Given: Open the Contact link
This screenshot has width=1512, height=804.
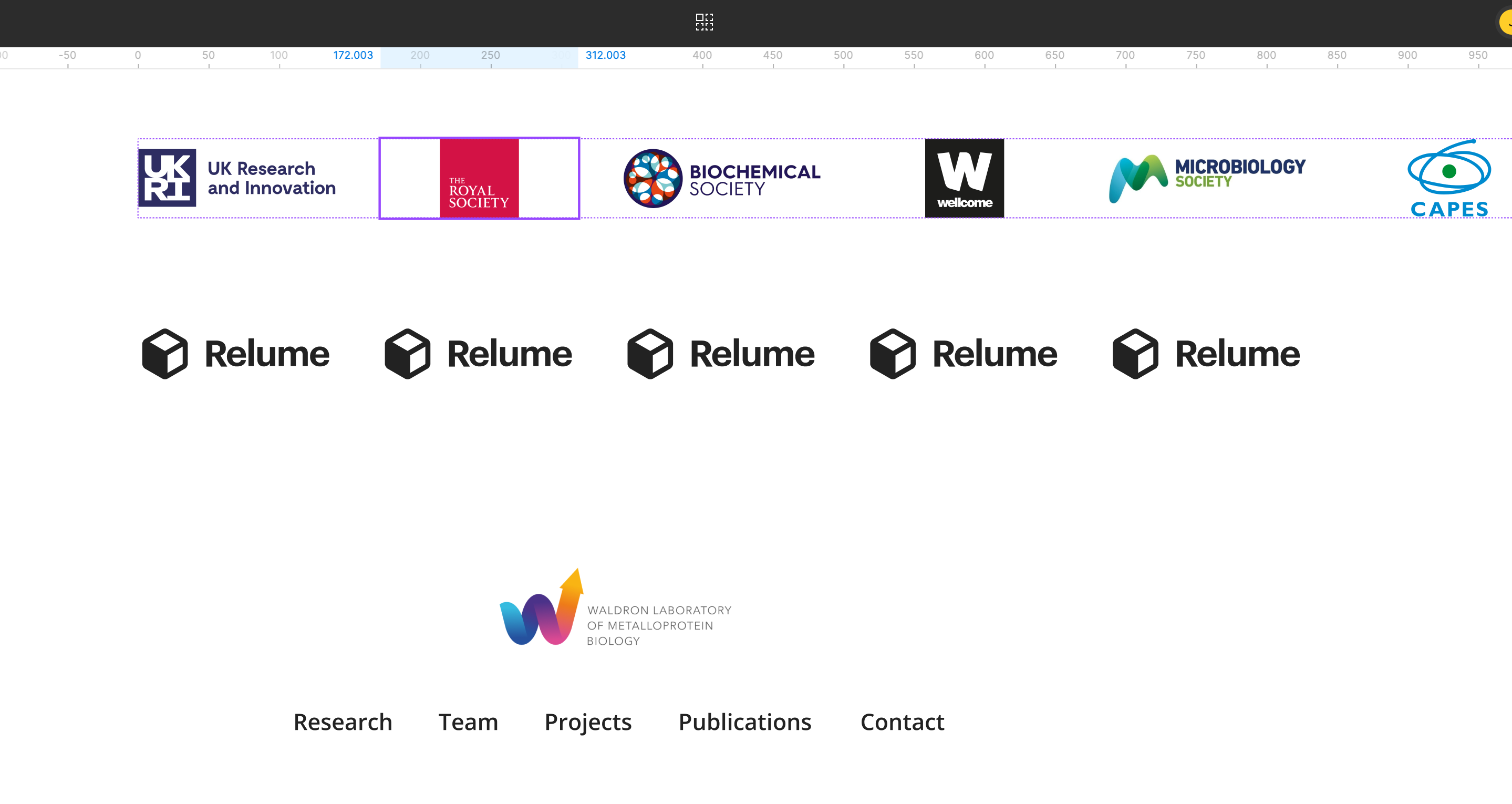Looking at the screenshot, I should 902,722.
